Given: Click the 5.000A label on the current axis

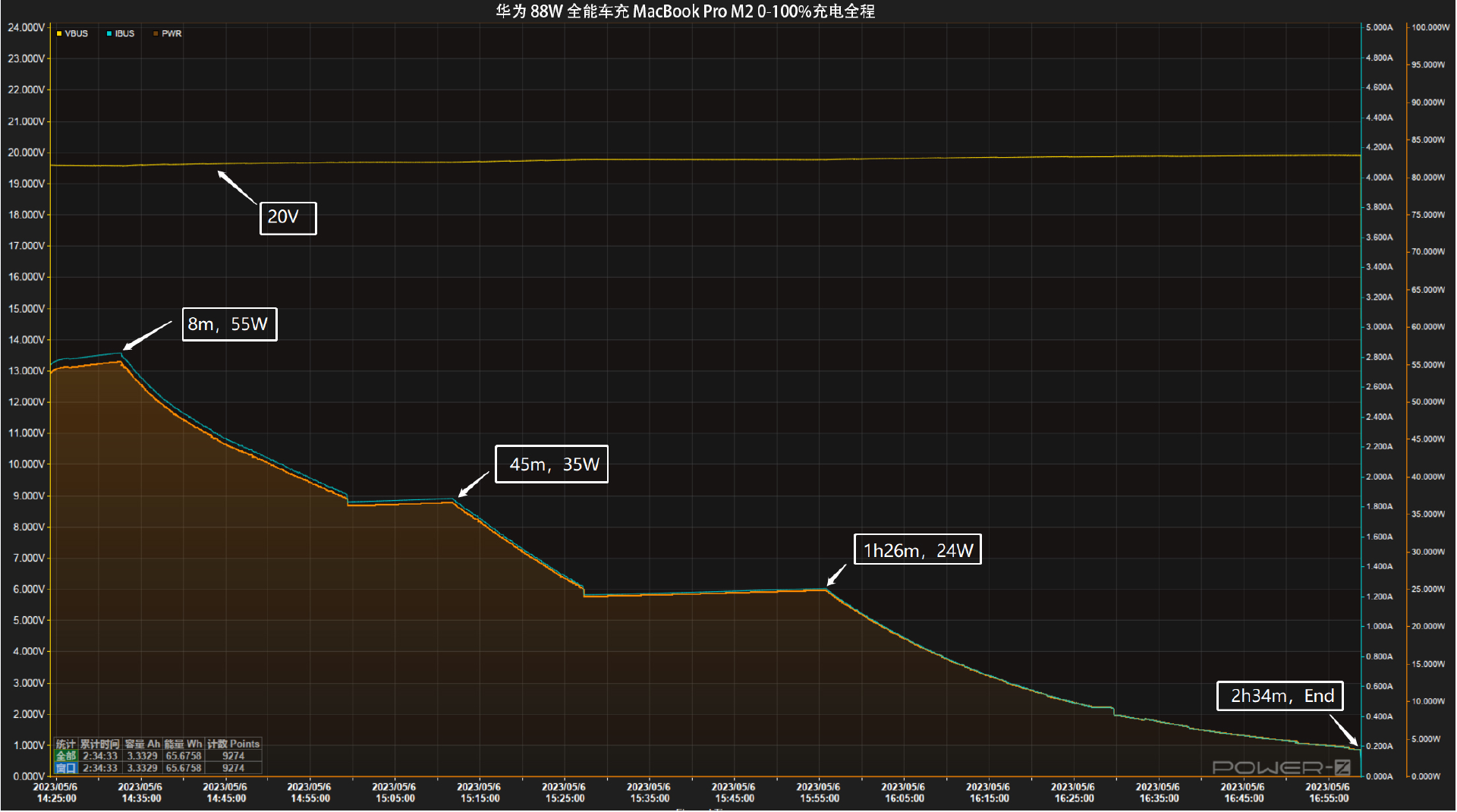Looking at the screenshot, I should (x=1380, y=27).
